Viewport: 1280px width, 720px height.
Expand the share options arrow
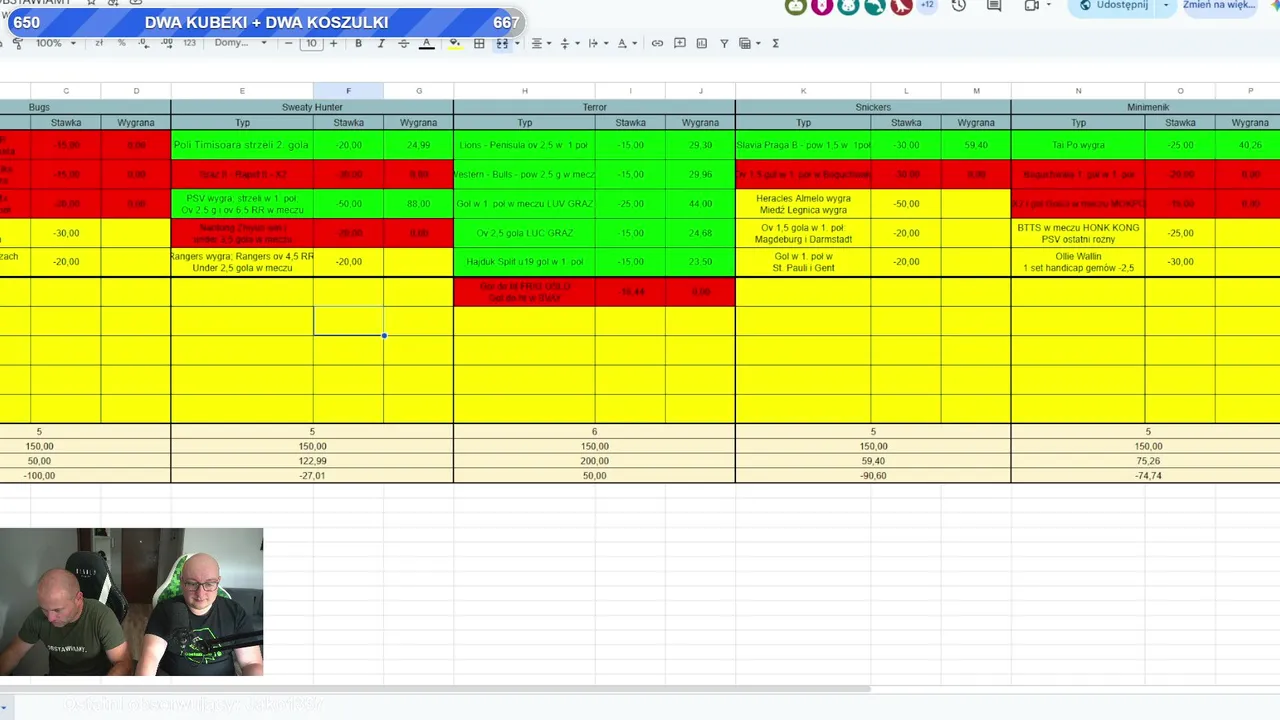(1165, 5)
